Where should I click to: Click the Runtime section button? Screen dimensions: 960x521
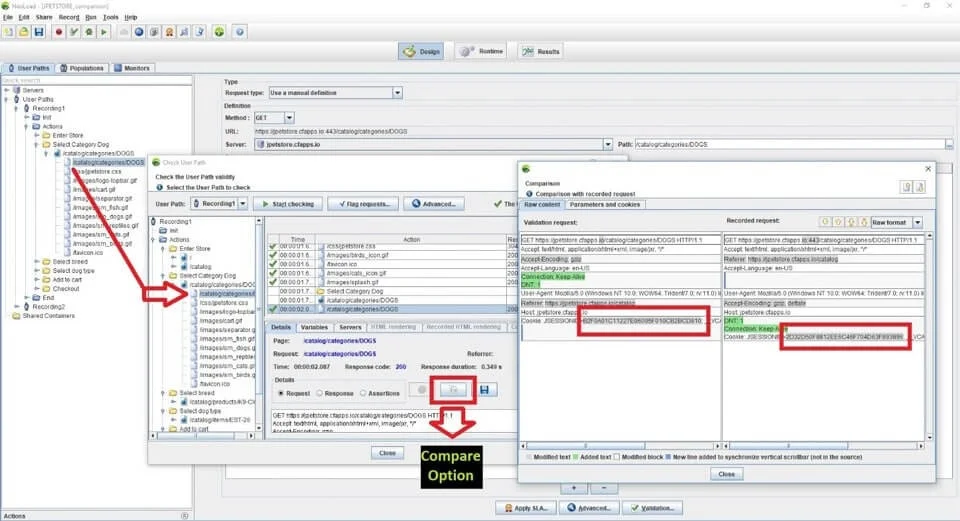483,51
